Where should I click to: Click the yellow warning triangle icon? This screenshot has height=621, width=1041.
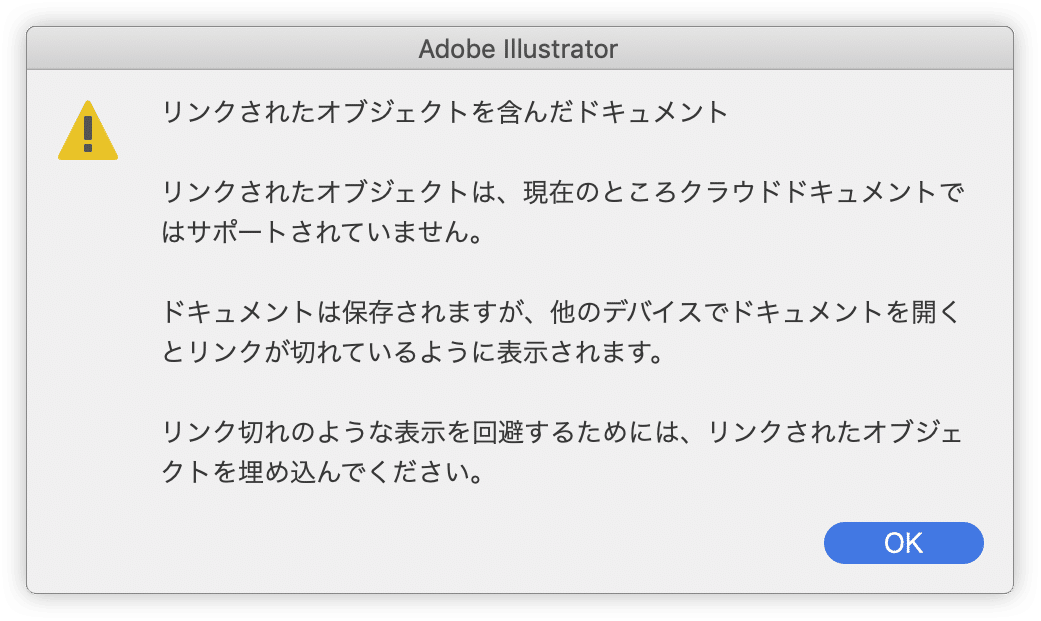point(88,131)
